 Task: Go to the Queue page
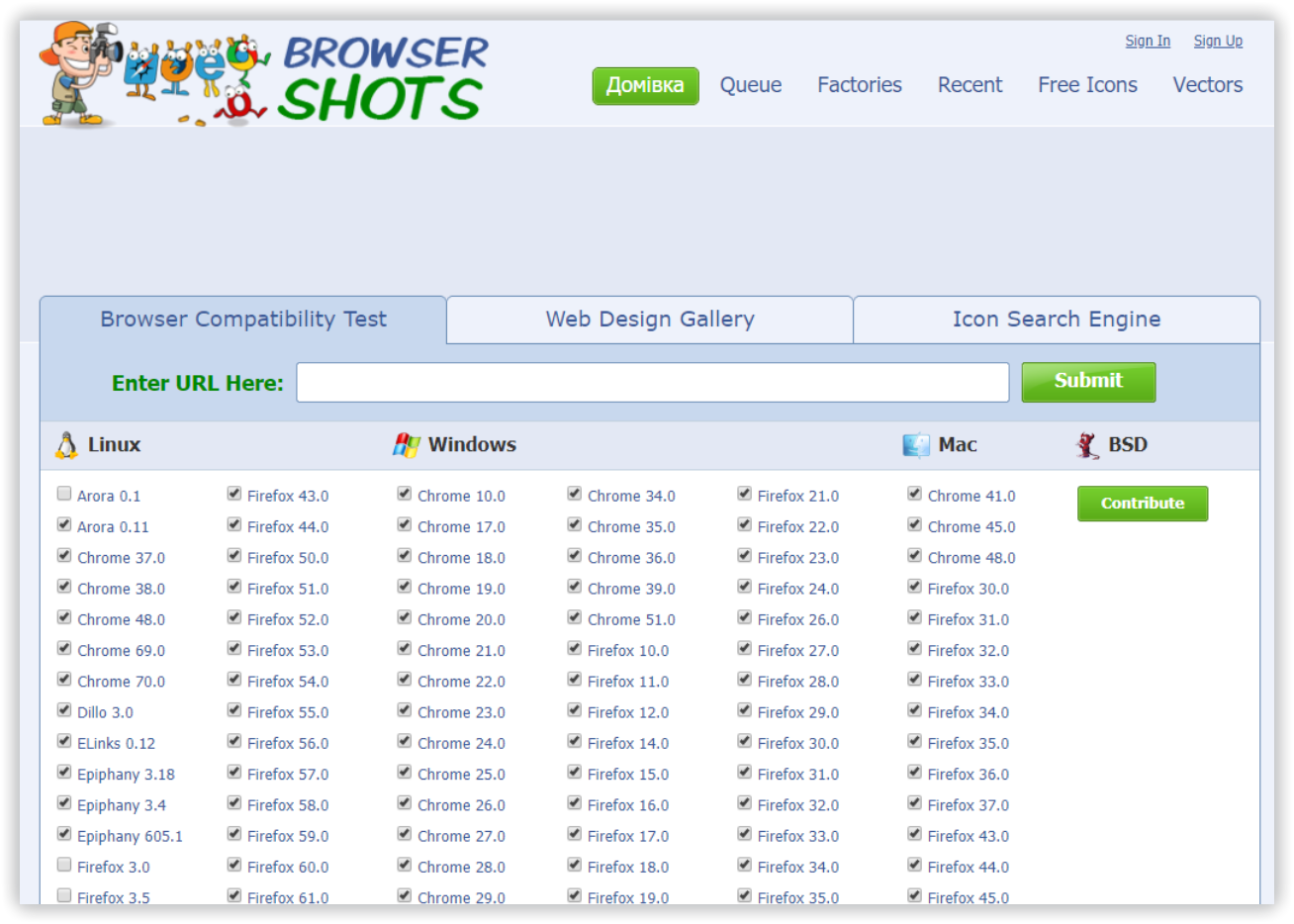click(751, 85)
